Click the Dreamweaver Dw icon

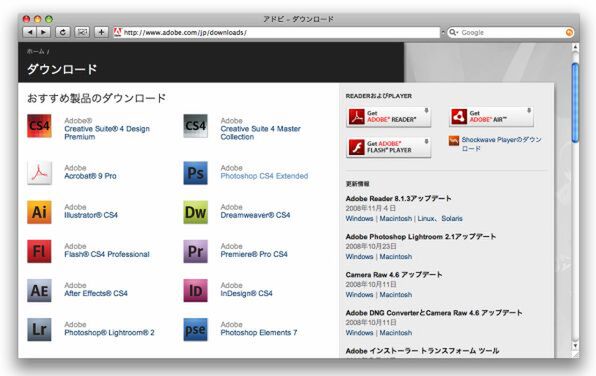[195, 212]
